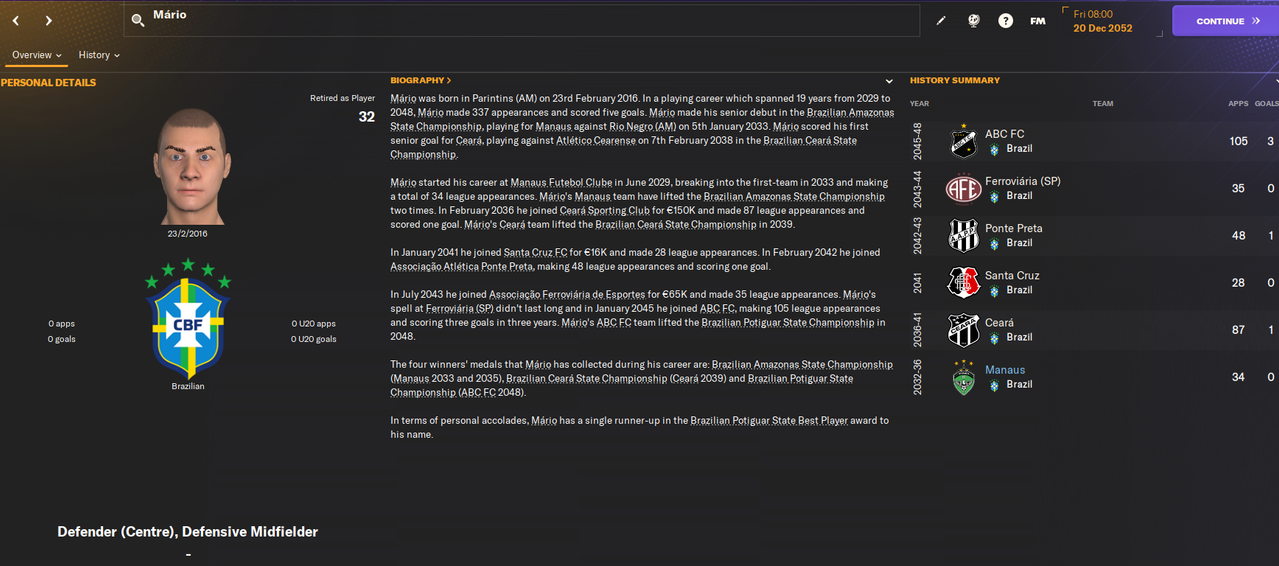Viewport: 1279px width, 566px height.
Task: Open the globe world icon
Action: pos(973,21)
